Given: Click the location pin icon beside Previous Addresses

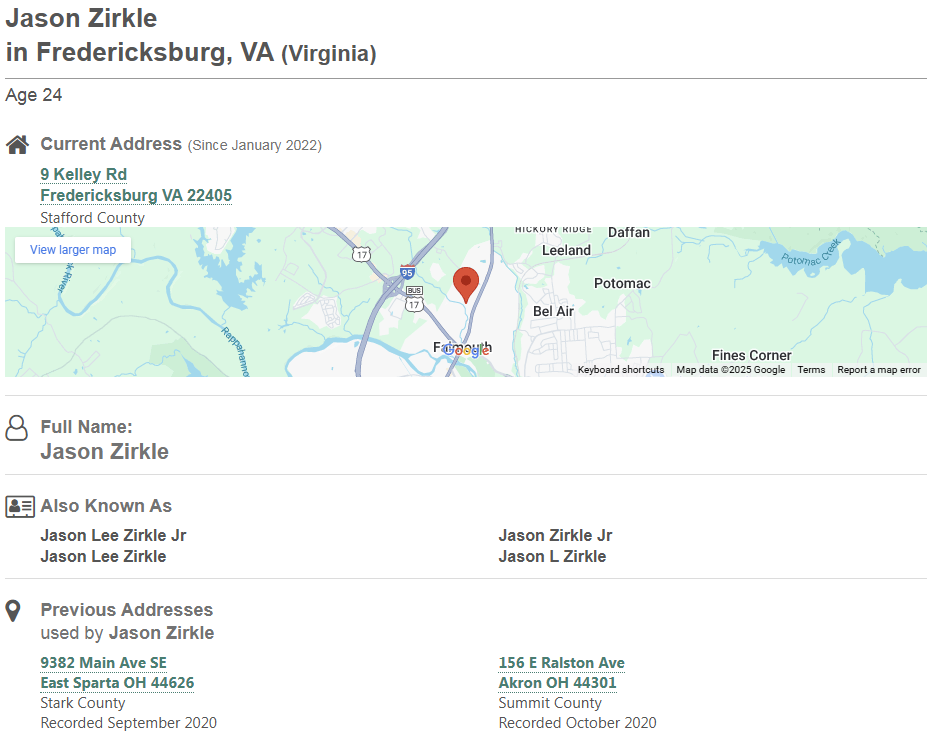Looking at the screenshot, I should pos(13,610).
